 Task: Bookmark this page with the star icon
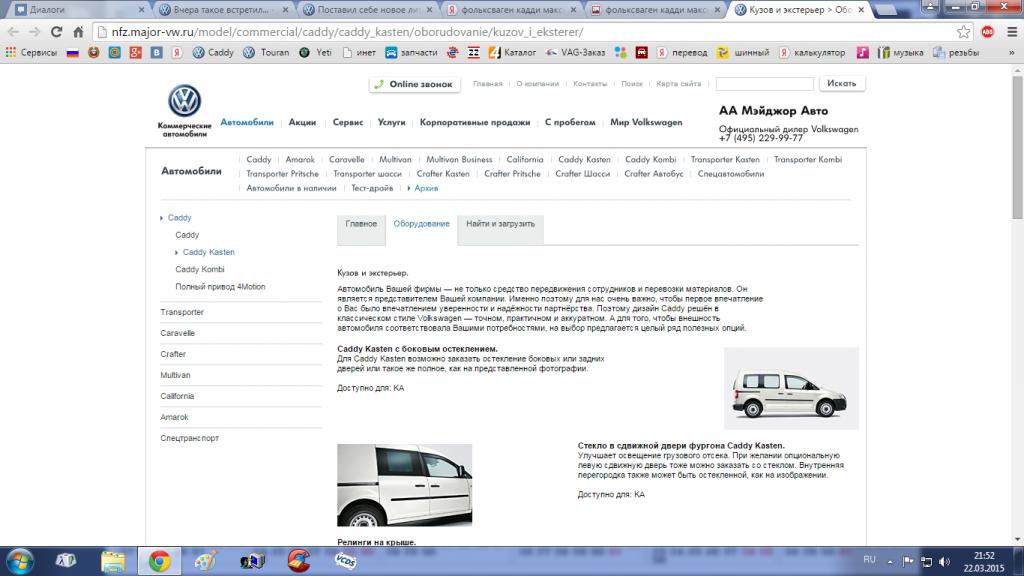[x=963, y=31]
